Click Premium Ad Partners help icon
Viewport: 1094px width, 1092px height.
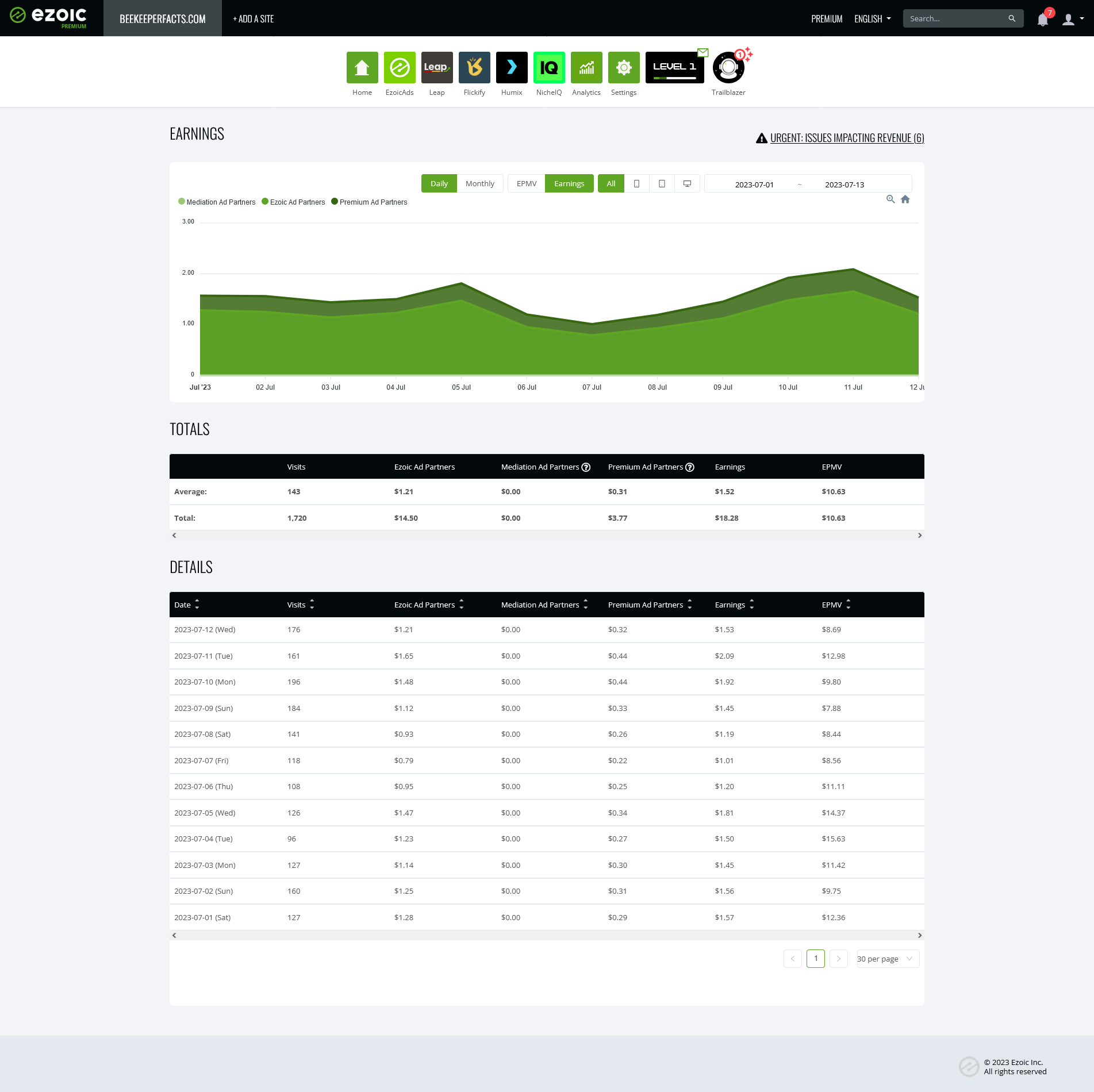click(x=690, y=467)
